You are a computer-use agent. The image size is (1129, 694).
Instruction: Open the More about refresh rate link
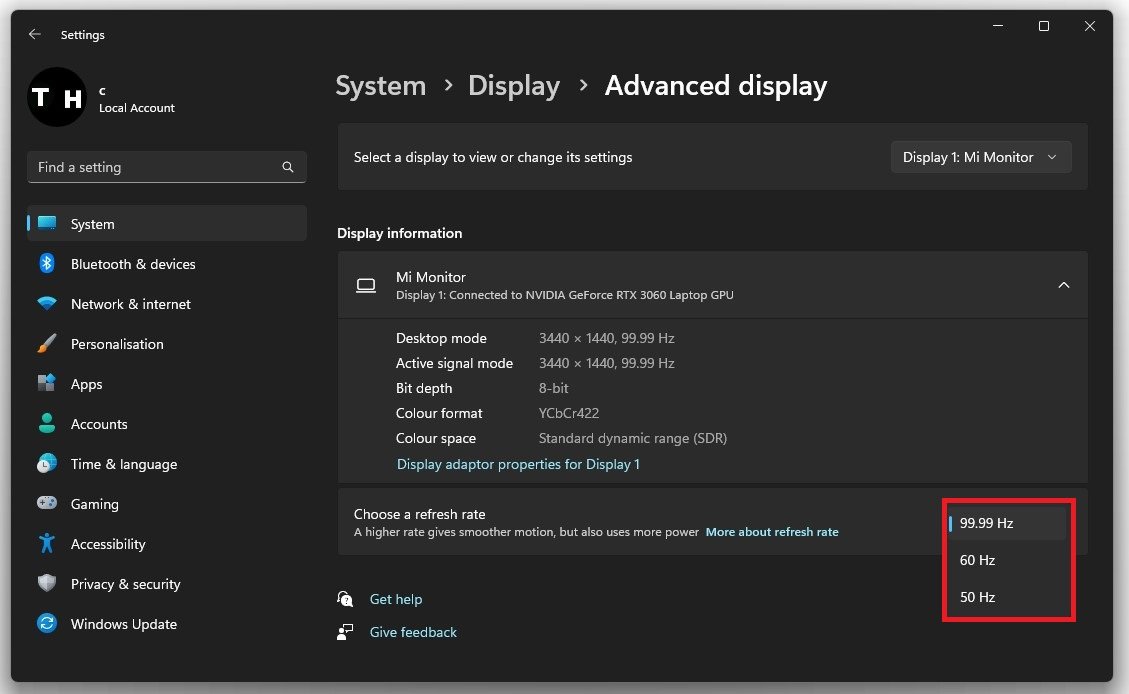(x=771, y=532)
